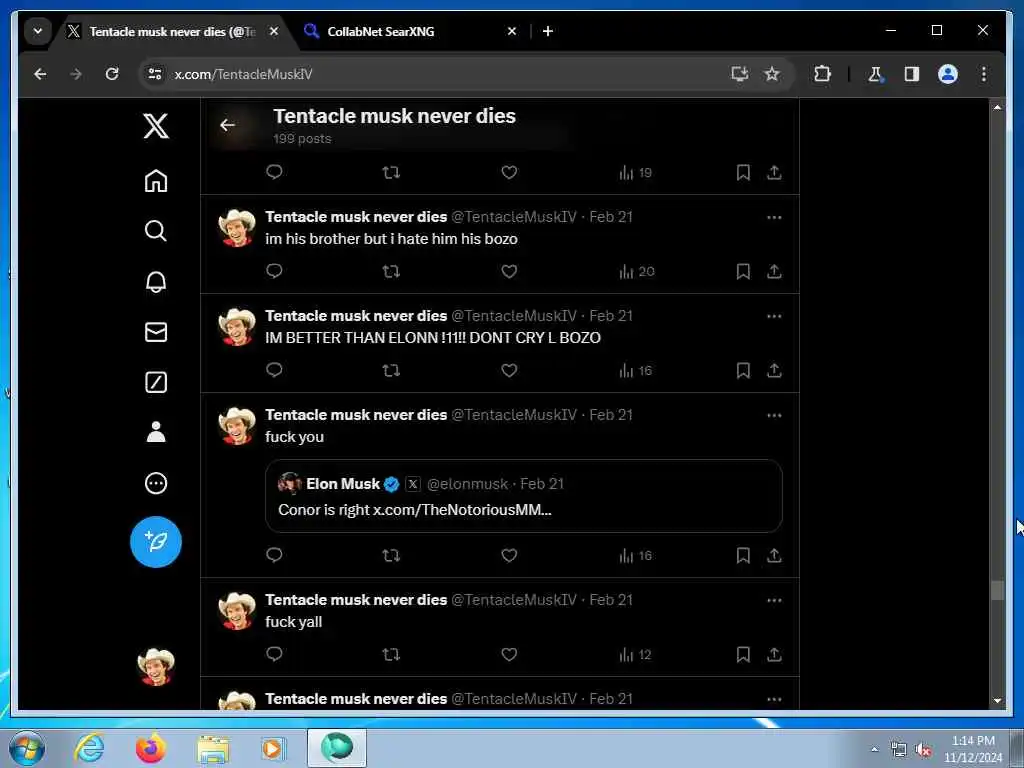Open Chrome profile avatar menu
The image size is (1024, 768).
point(948,74)
